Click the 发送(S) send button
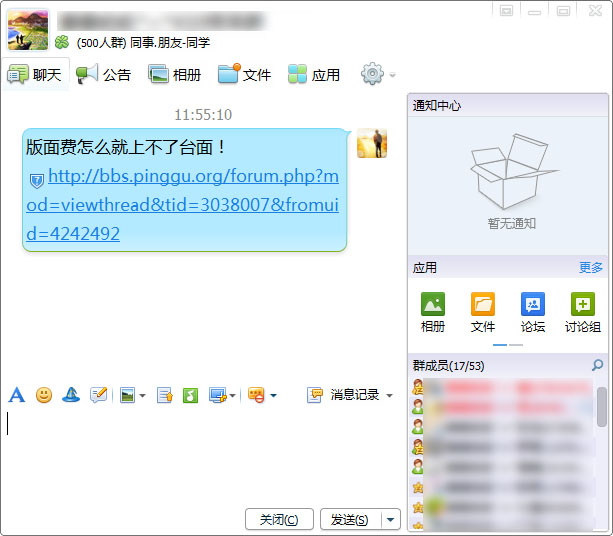613x536 pixels. pyautogui.click(x=350, y=519)
